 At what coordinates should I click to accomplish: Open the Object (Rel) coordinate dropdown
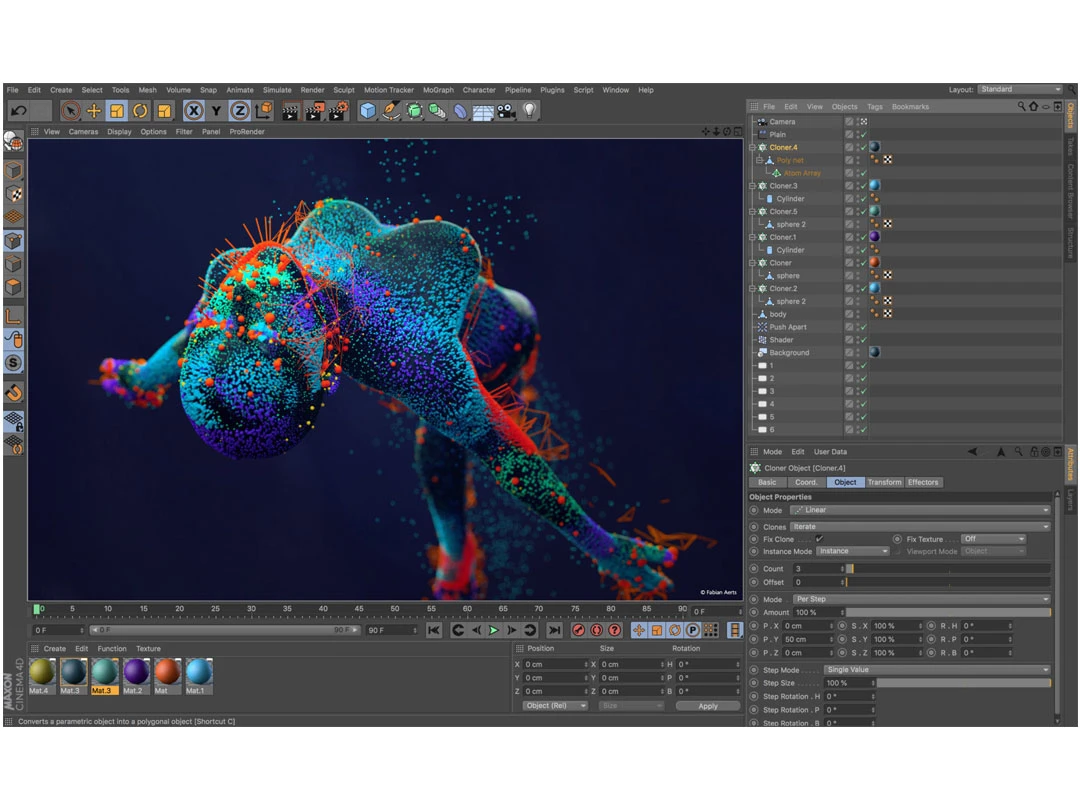pos(555,706)
